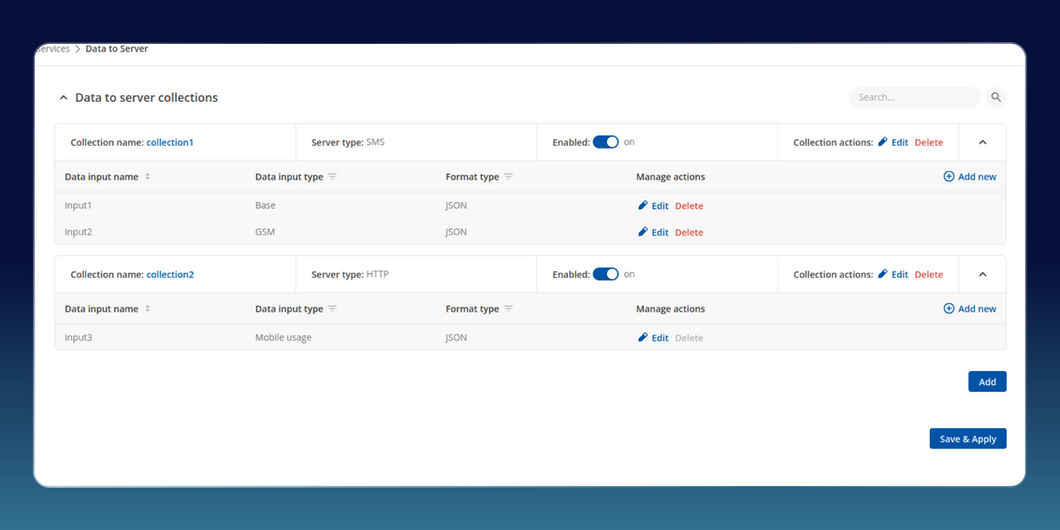This screenshot has width=1060, height=530.
Task: Collapse the collection2 table
Action: 982,274
